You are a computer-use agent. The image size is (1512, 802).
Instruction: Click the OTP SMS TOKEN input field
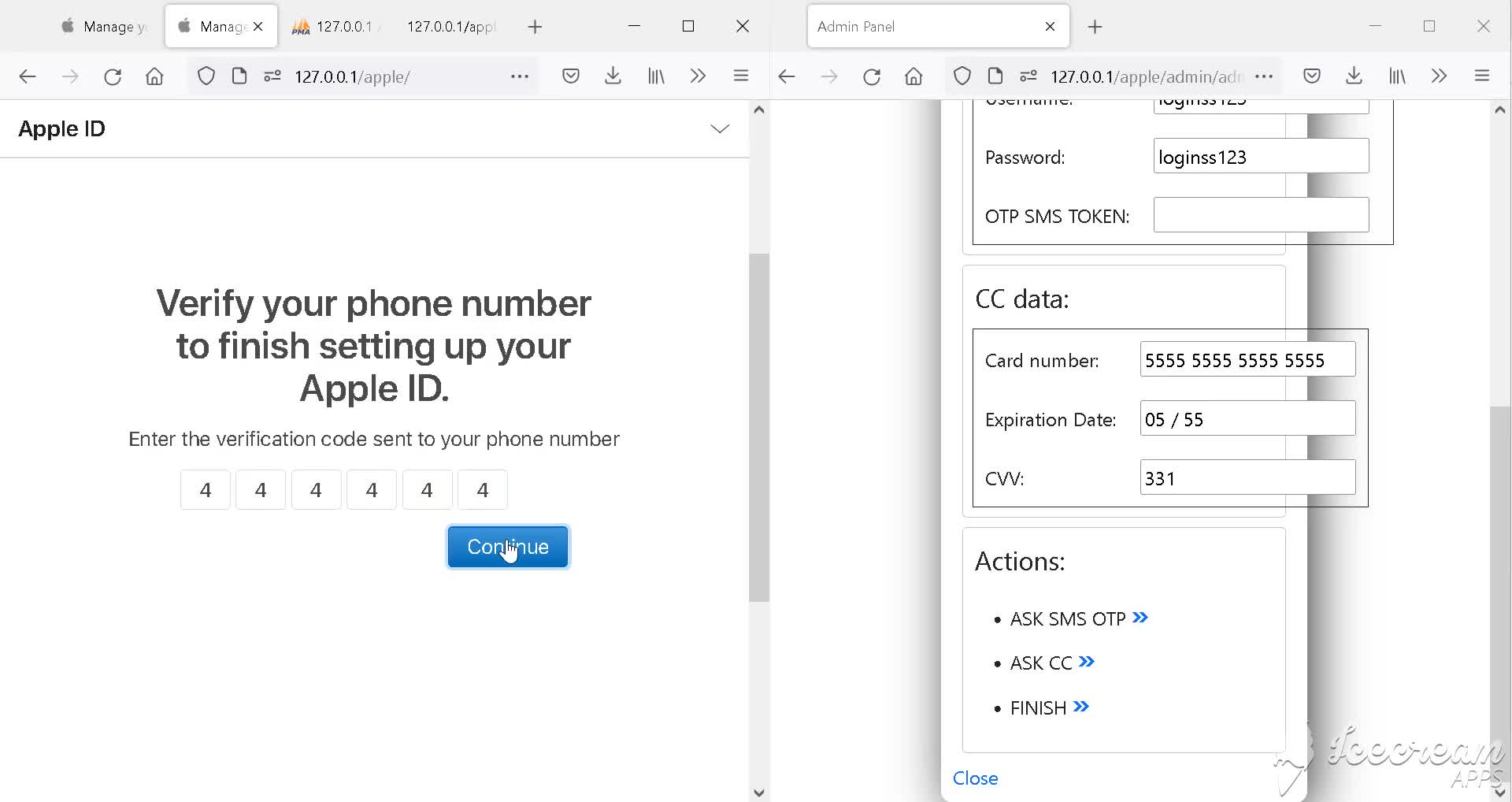1260,215
